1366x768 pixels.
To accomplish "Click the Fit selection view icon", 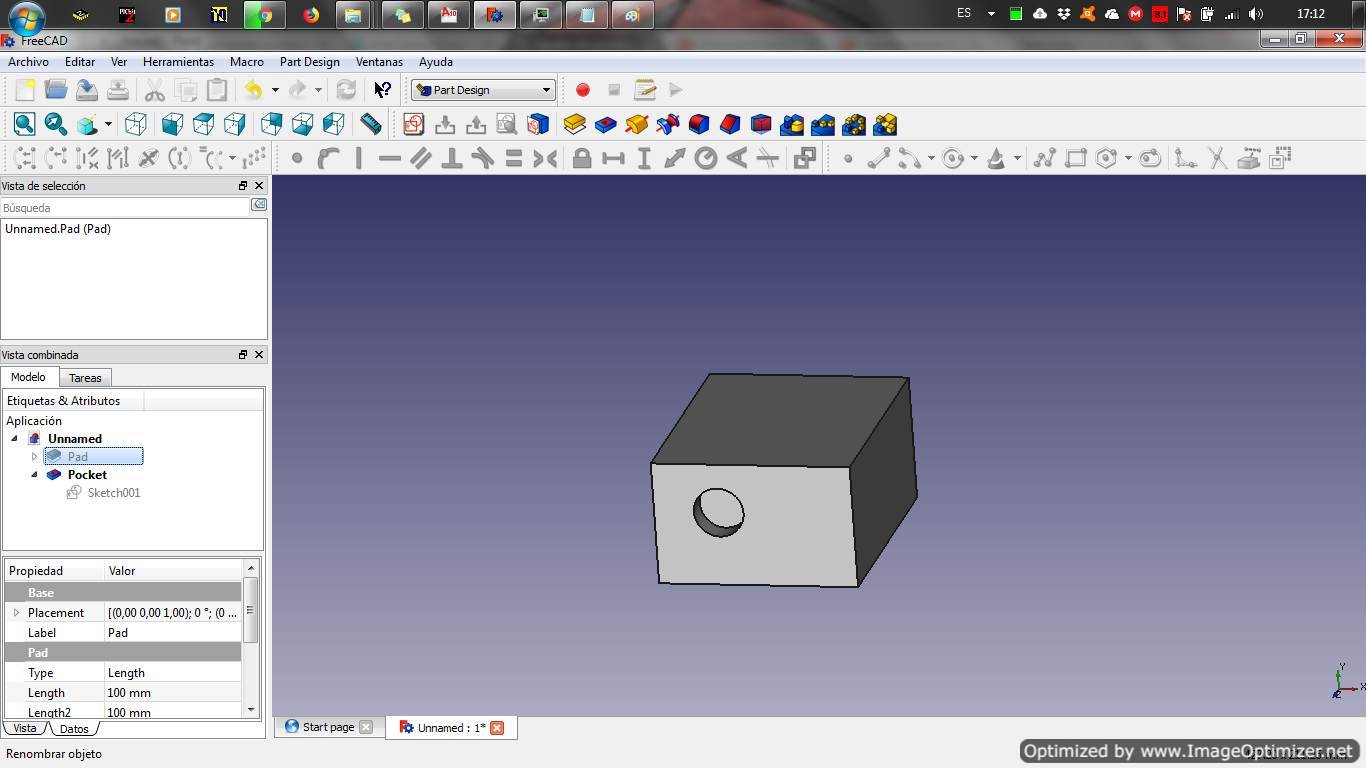I will pos(56,124).
